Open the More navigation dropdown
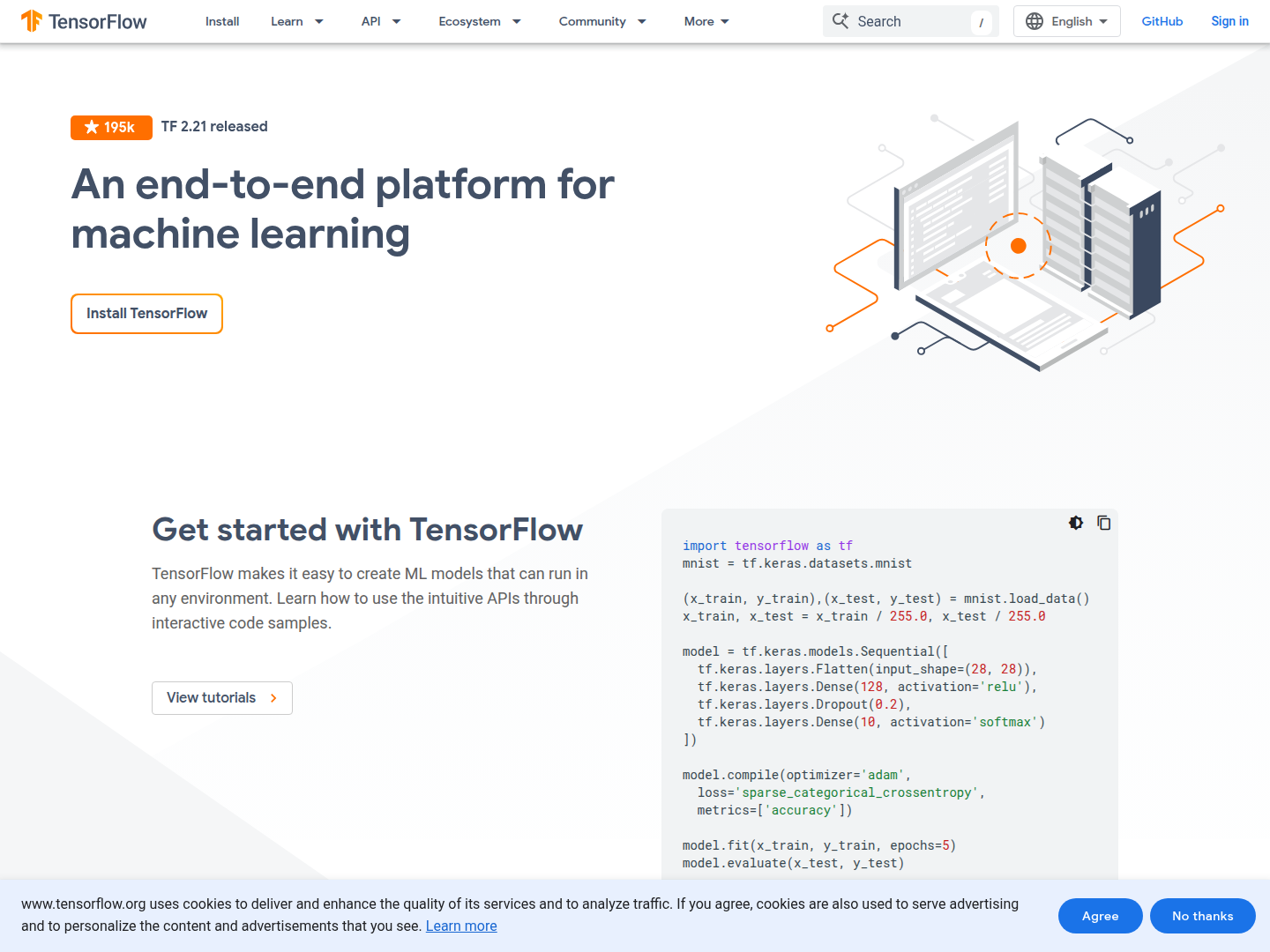This screenshot has height=952, width=1270. point(706,21)
